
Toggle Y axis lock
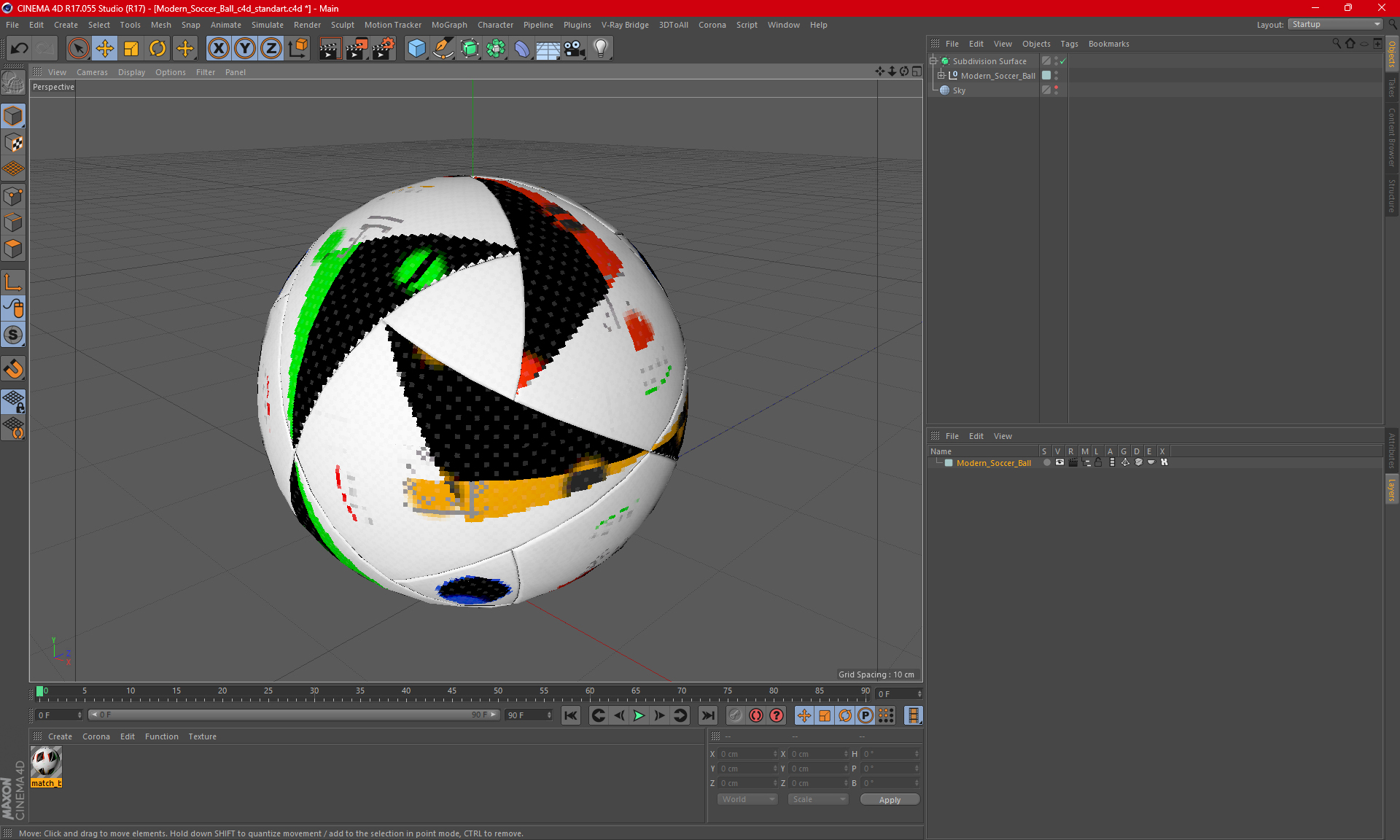pos(245,49)
